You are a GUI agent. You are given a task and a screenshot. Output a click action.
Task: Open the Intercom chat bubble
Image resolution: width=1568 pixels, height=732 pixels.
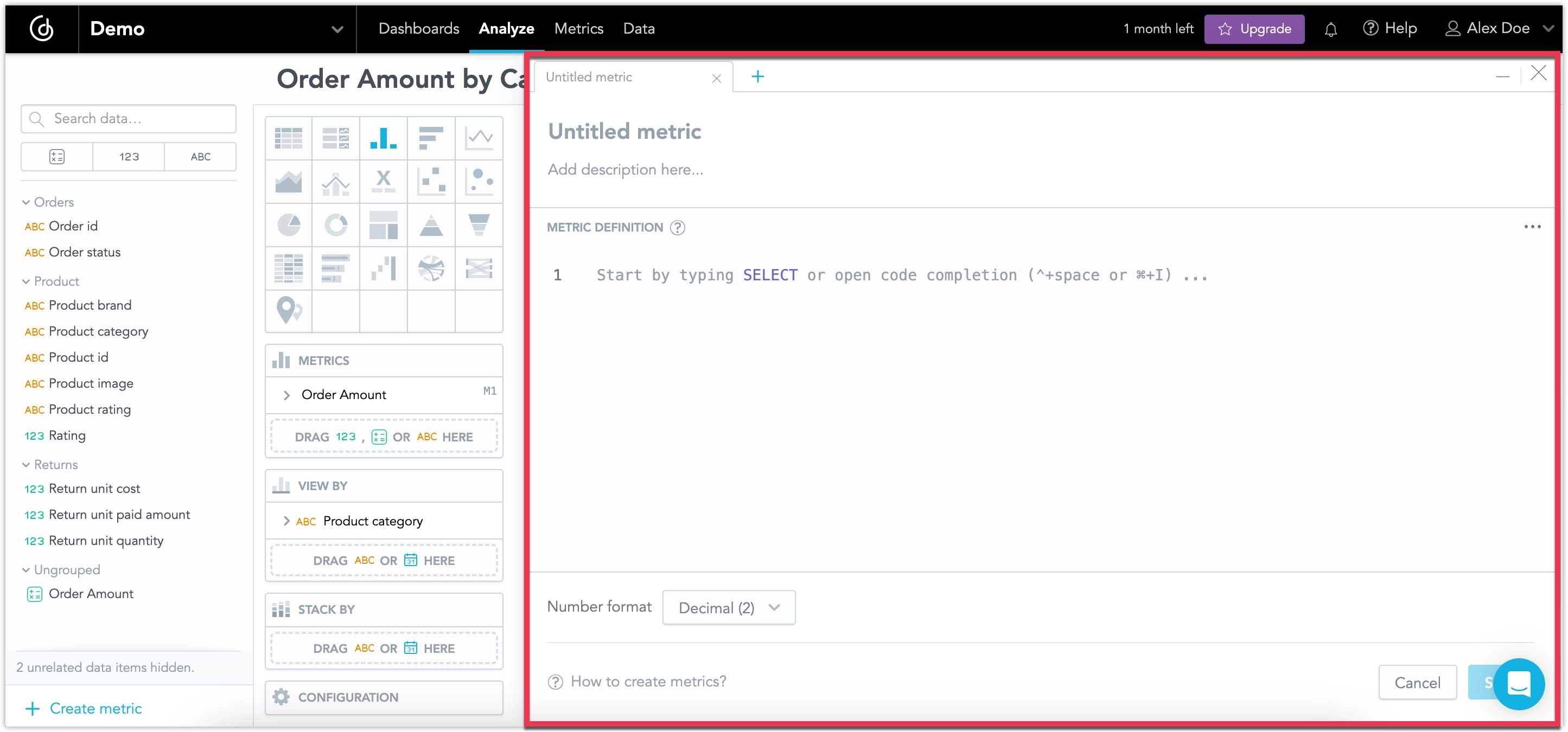tap(1518, 684)
